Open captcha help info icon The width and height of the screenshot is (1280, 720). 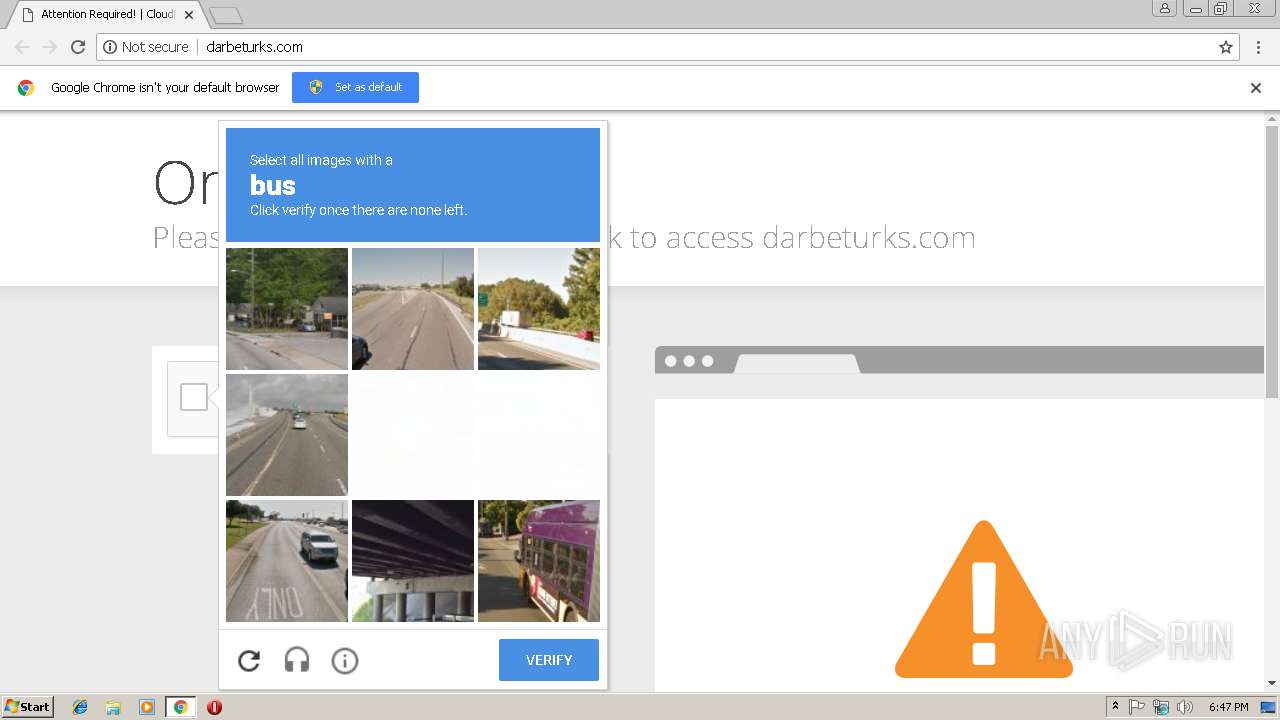pos(345,660)
